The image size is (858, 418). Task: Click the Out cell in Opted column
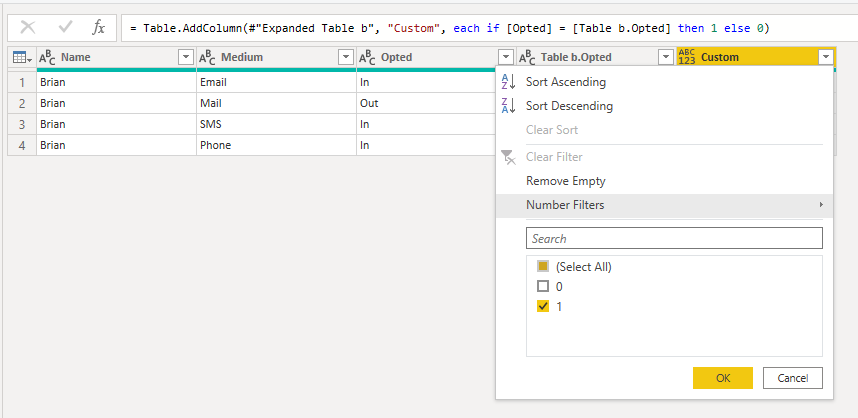[x=427, y=103]
